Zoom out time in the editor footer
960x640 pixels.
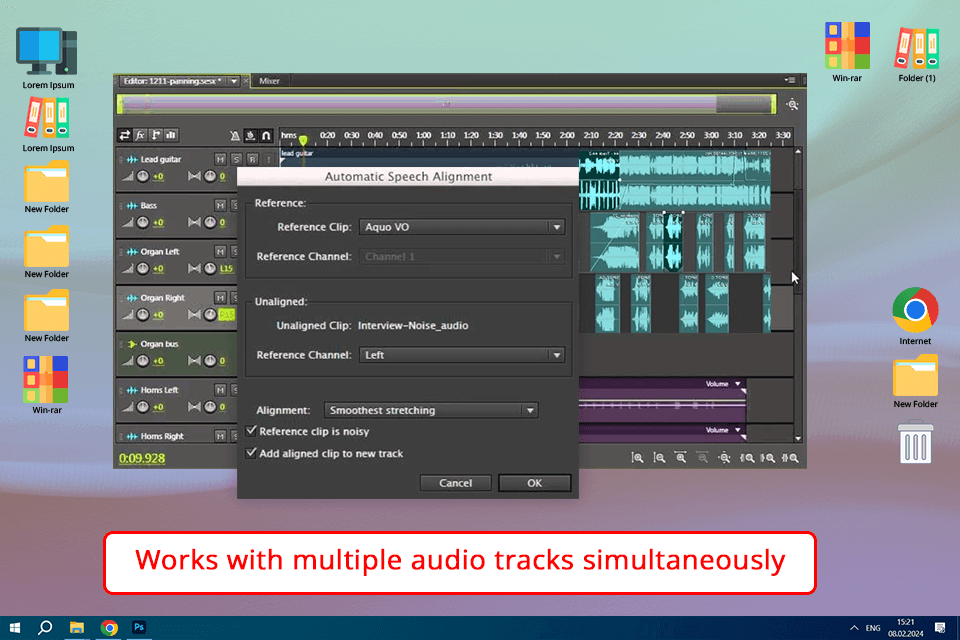[702, 458]
